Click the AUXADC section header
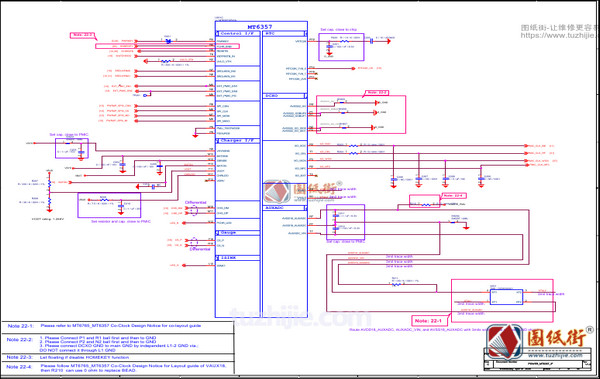Screen dimensions: 600x379 click(x=285, y=208)
